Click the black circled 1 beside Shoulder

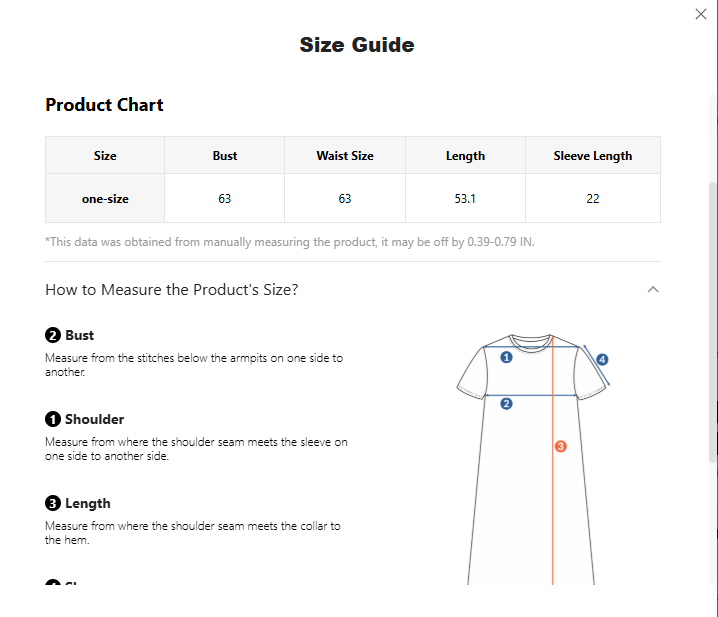tap(53, 419)
